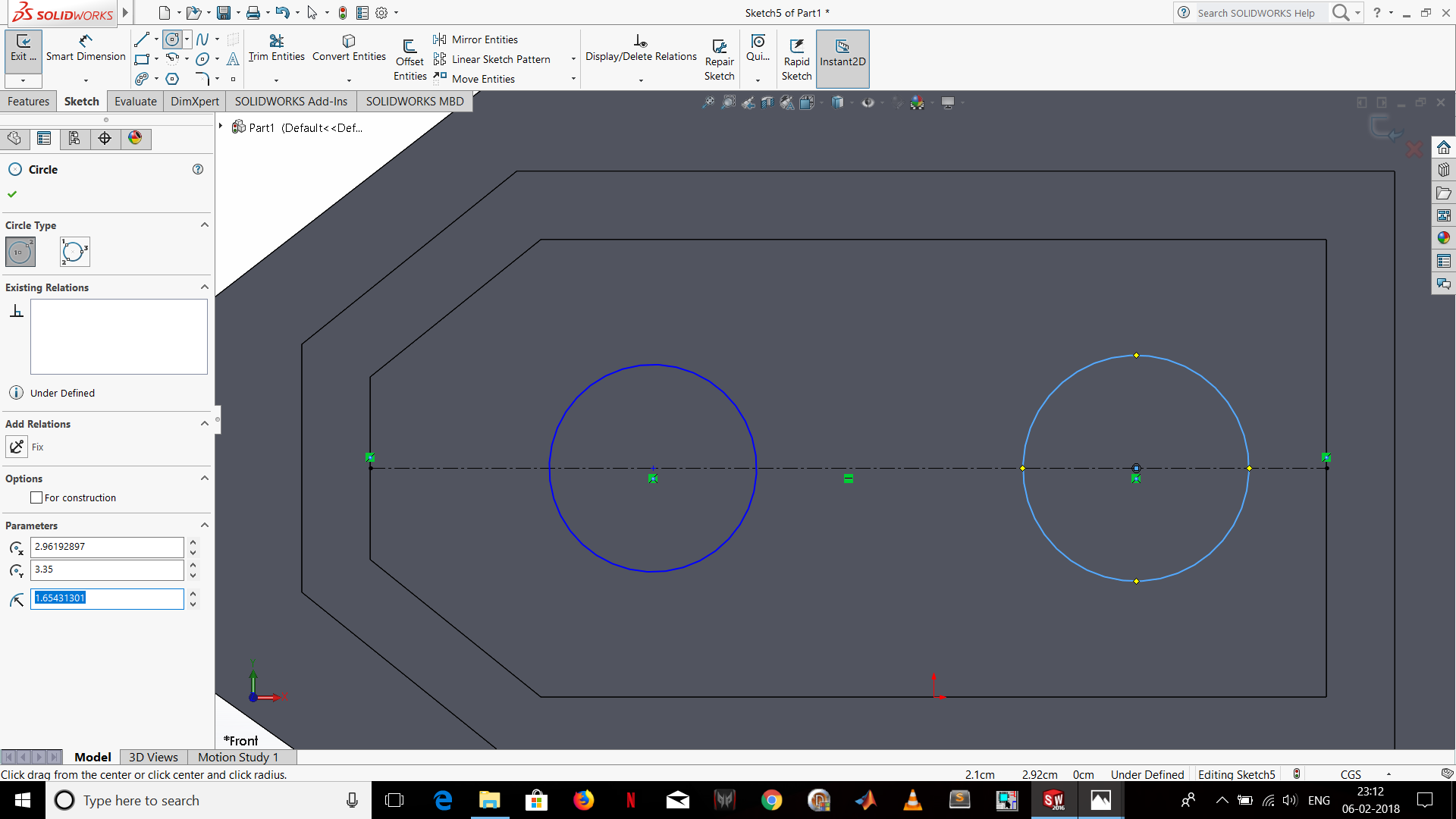Click Move Entities
The height and width of the screenshot is (819, 1456).
474,79
